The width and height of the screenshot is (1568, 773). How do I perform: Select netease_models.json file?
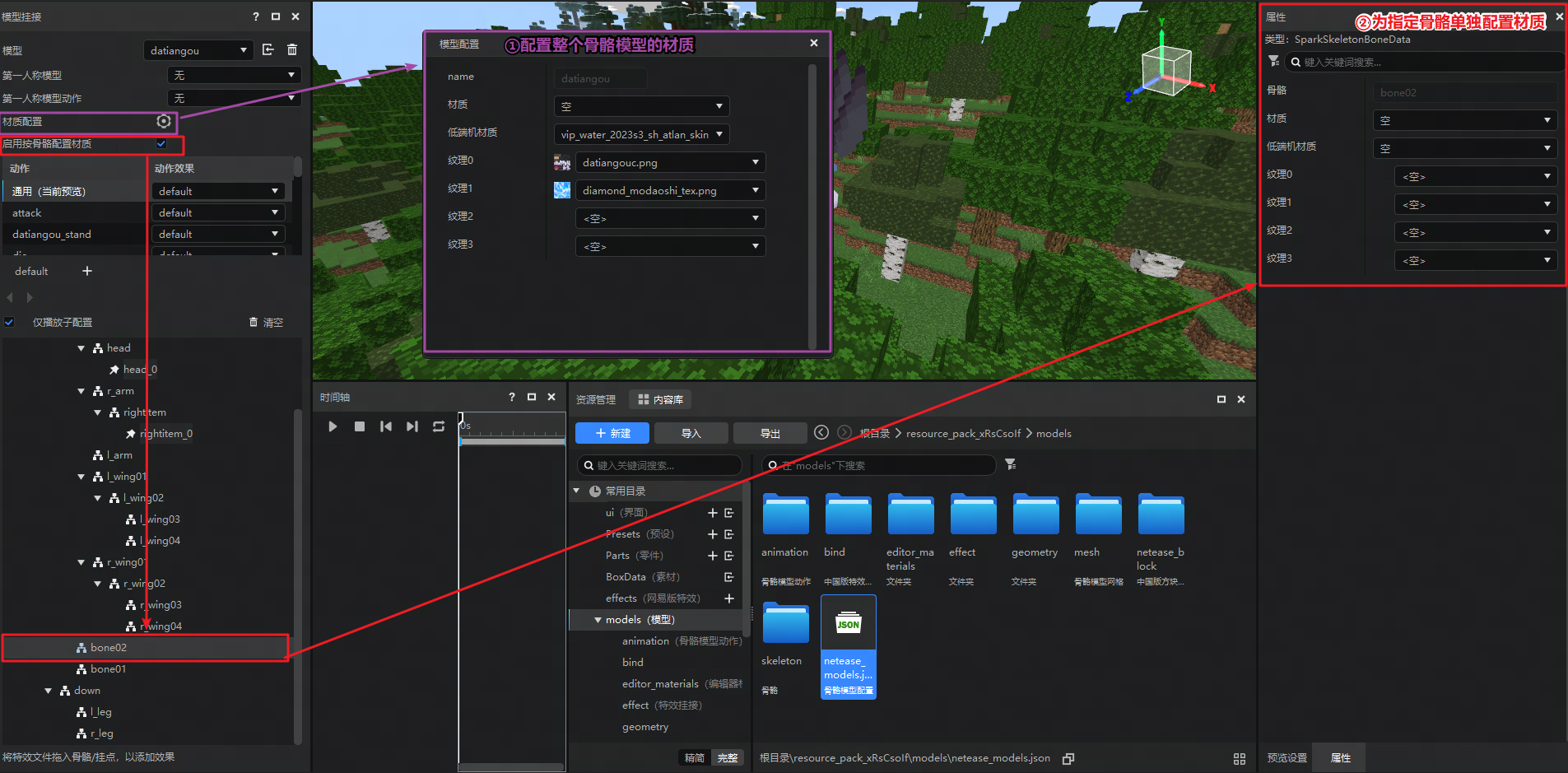point(849,647)
